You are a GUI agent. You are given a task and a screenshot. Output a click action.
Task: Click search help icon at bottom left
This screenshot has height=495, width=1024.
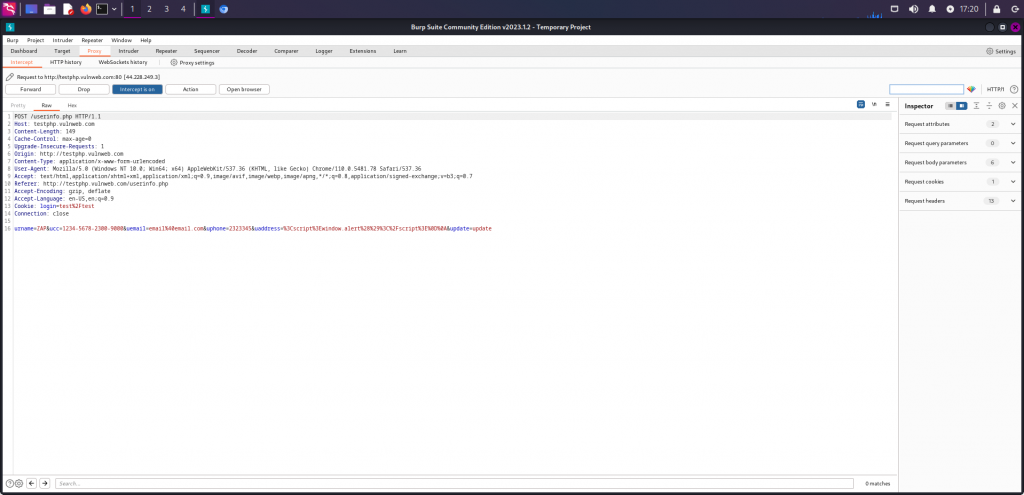(10, 483)
